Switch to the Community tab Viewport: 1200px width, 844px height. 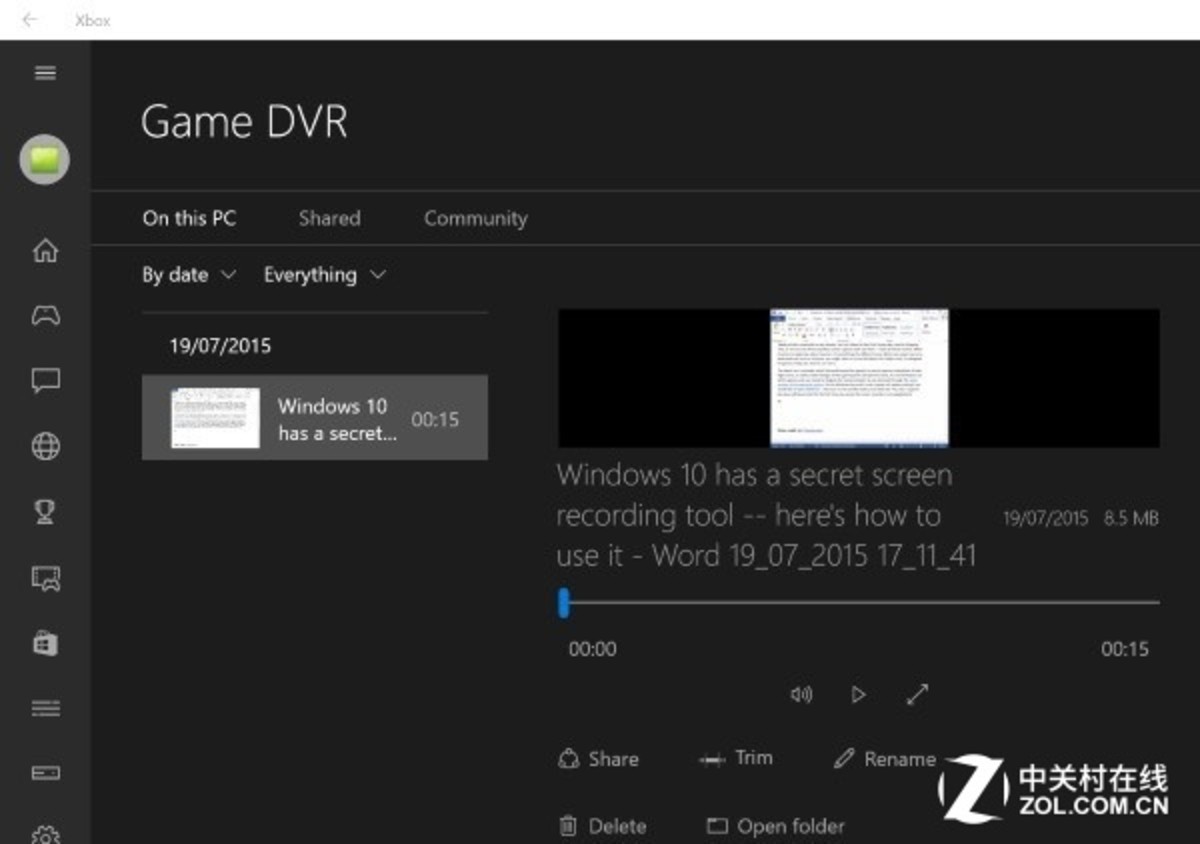[475, 218]
